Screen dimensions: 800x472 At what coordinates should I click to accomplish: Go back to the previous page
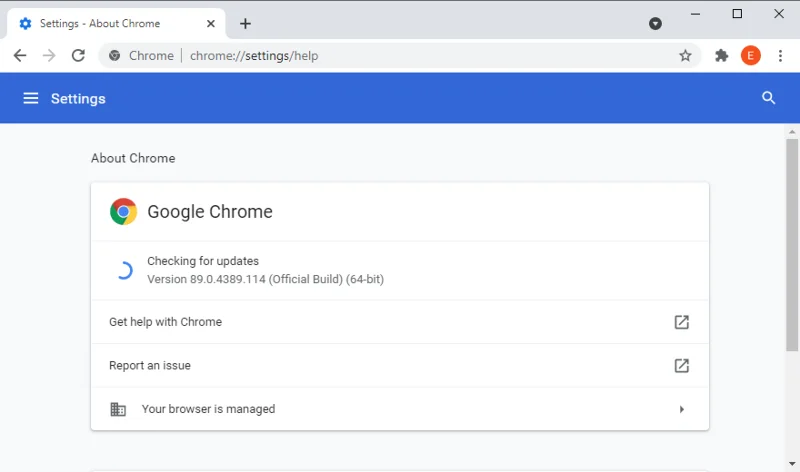tap(19, 55)
